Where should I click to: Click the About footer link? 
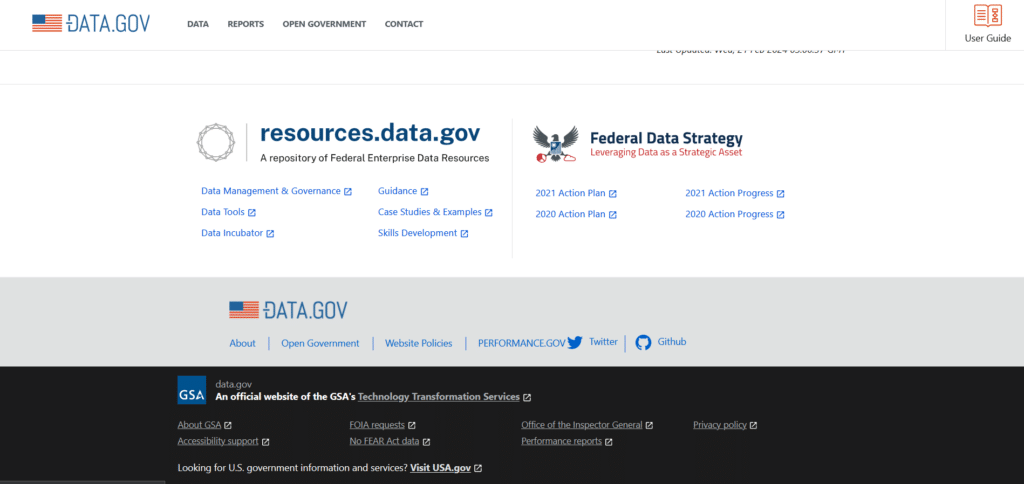point(242,344)
